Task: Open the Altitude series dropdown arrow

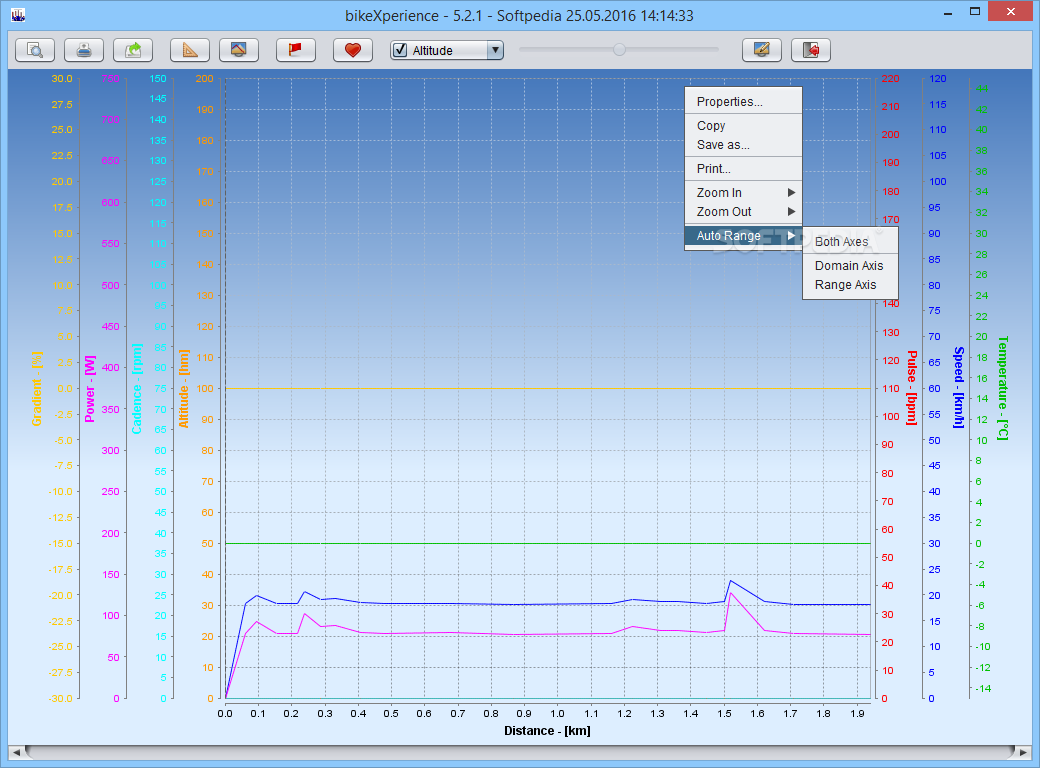Action: coord(495,50)
